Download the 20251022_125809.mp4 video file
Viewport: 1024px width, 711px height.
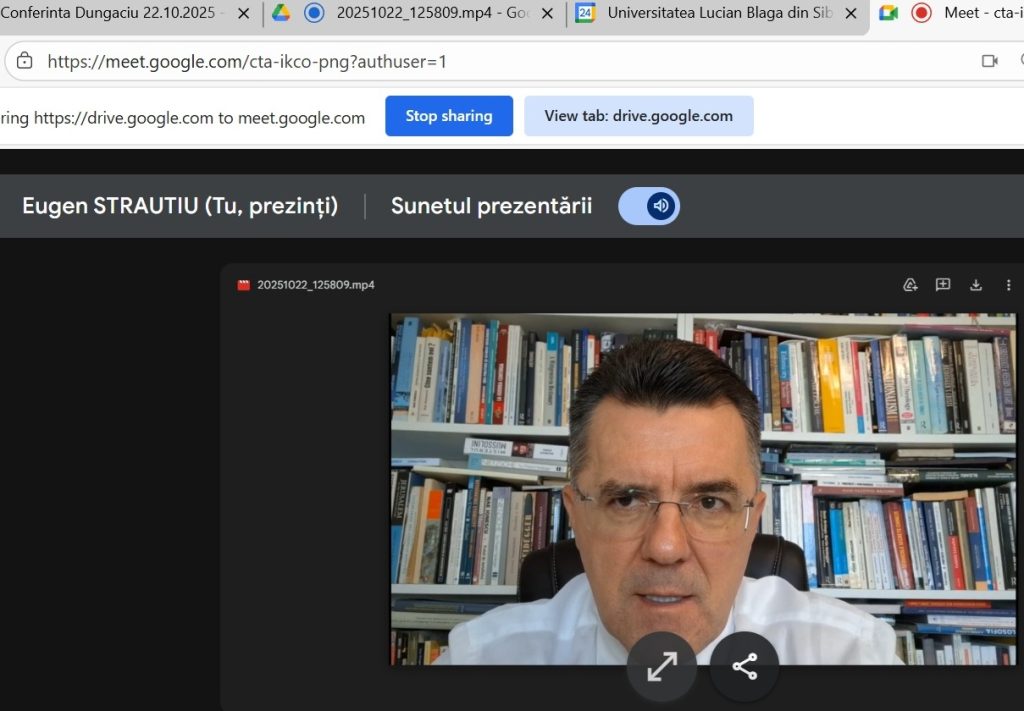[976, 285]
